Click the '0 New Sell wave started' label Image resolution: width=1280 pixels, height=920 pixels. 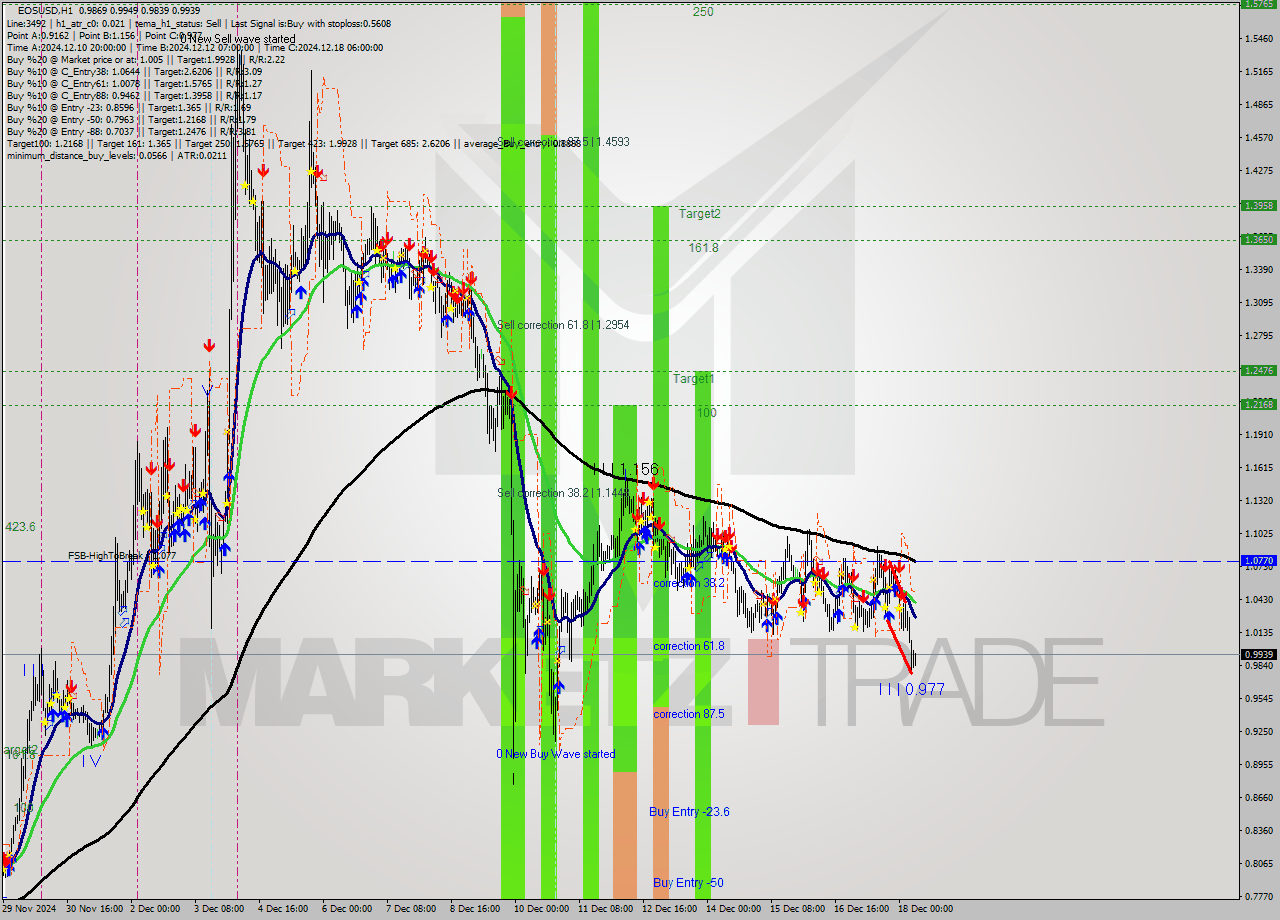pyautogui.click(x=238, y=39)
